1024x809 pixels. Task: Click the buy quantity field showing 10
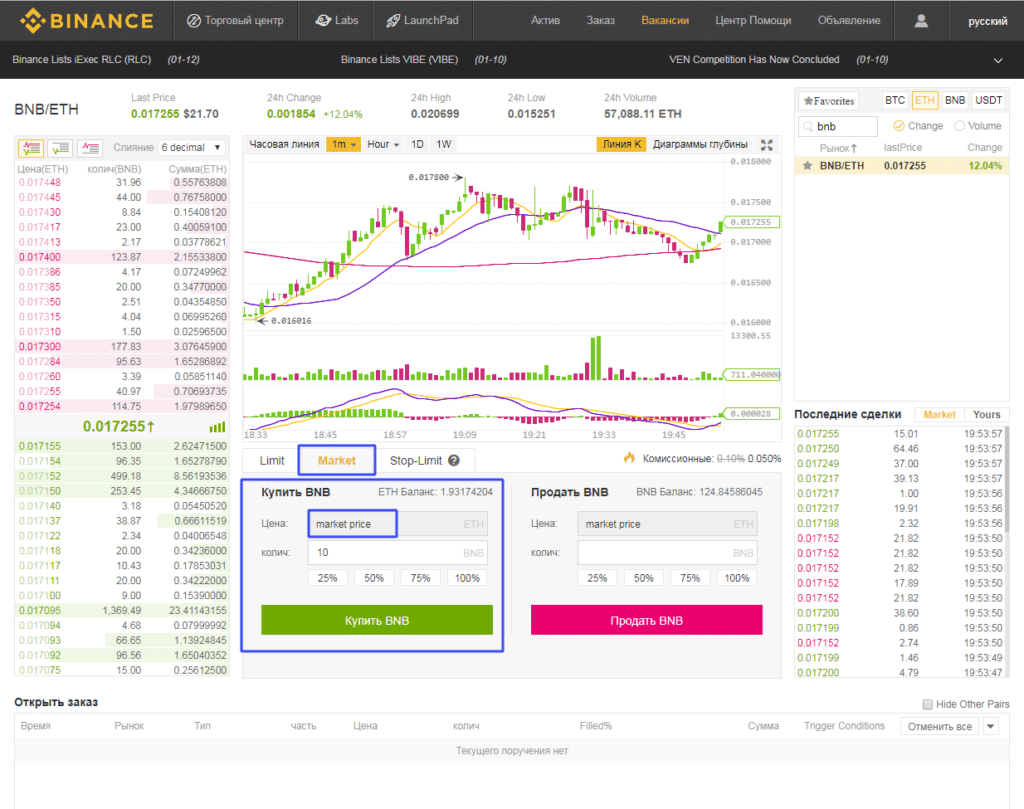[x=398, y=553]
